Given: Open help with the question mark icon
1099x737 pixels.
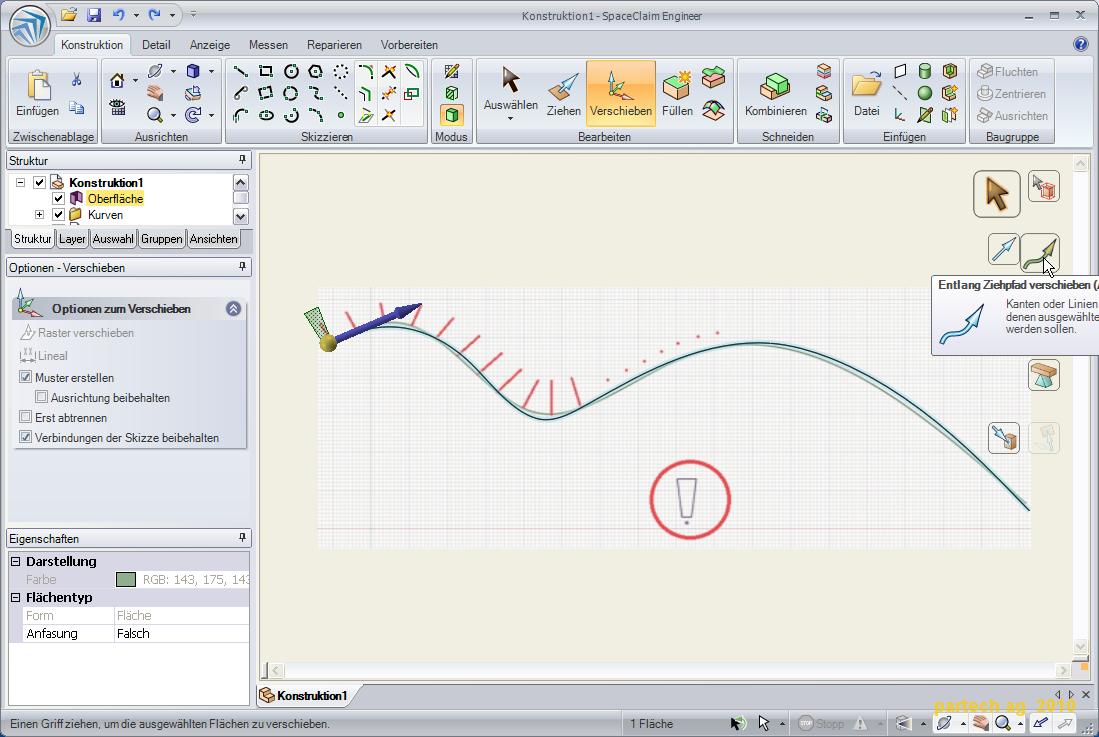Looking at the screenshot, I should tap(1080, 44).
